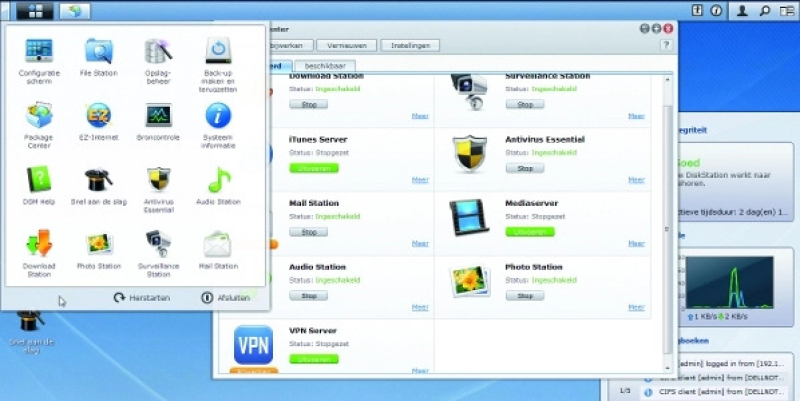Click Meer link for Mediaserver
Viewport: 800px width, 401px height.
[x=636, y=243]
